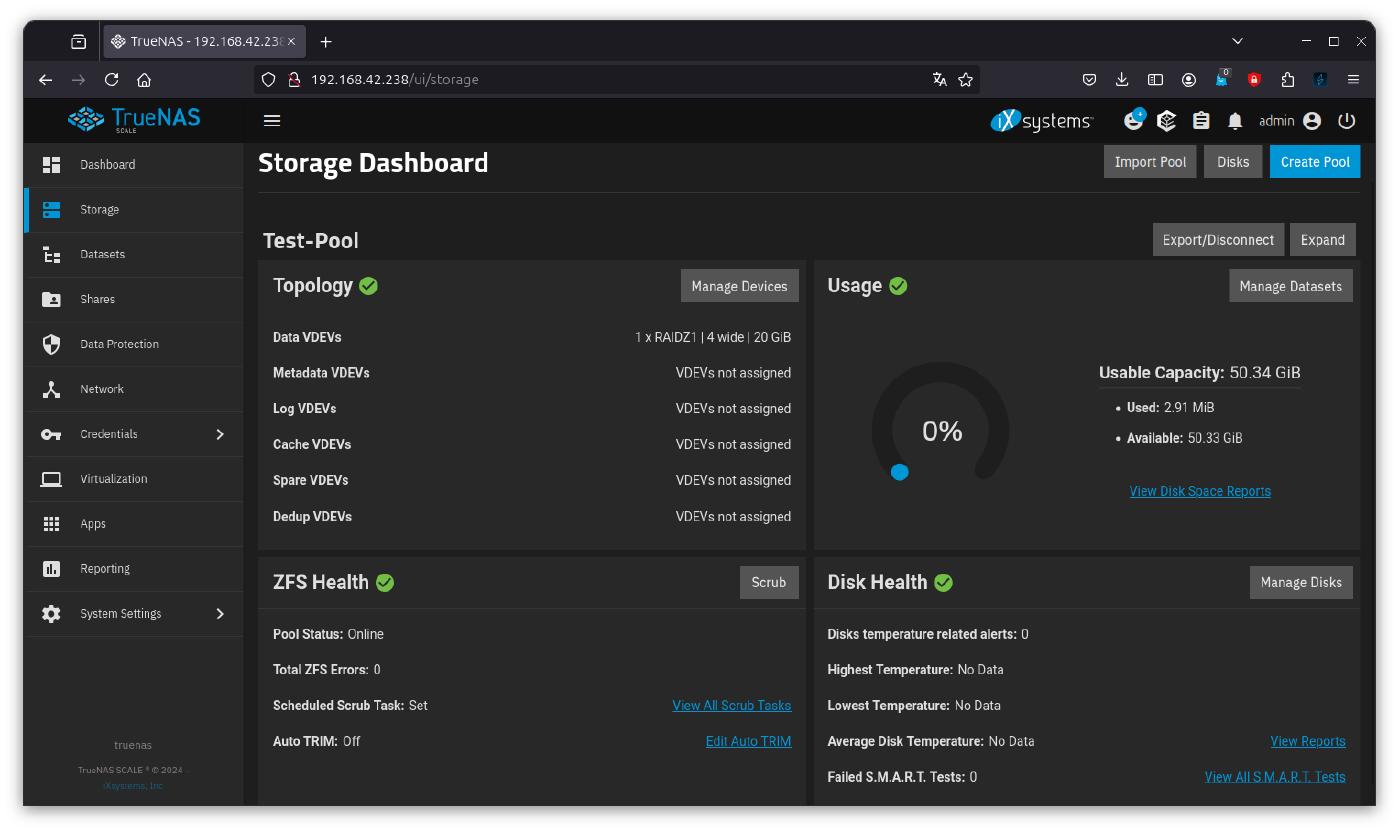The image size is (1399, 832).
Task: Go to Datasets in sidebar
Action: (103, 254)
